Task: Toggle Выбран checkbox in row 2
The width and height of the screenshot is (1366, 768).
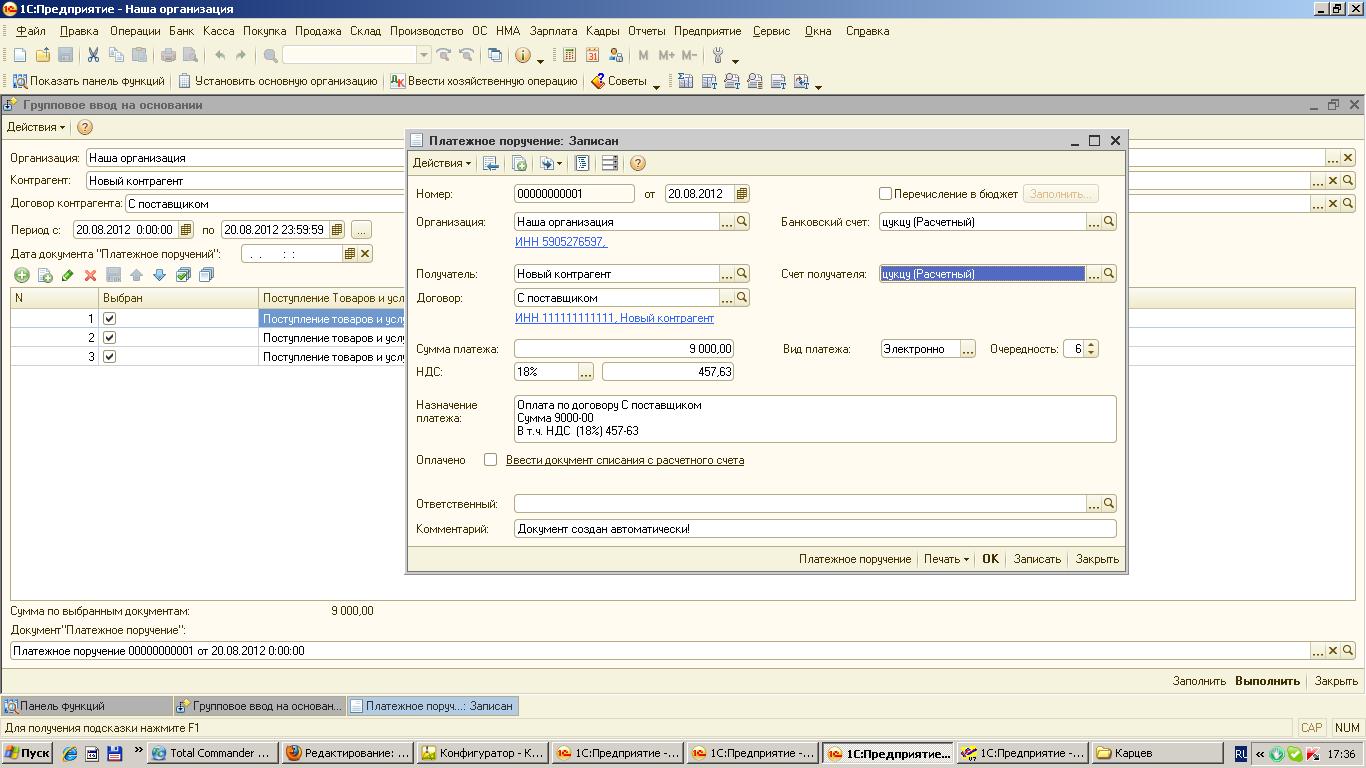Action: 110,338
